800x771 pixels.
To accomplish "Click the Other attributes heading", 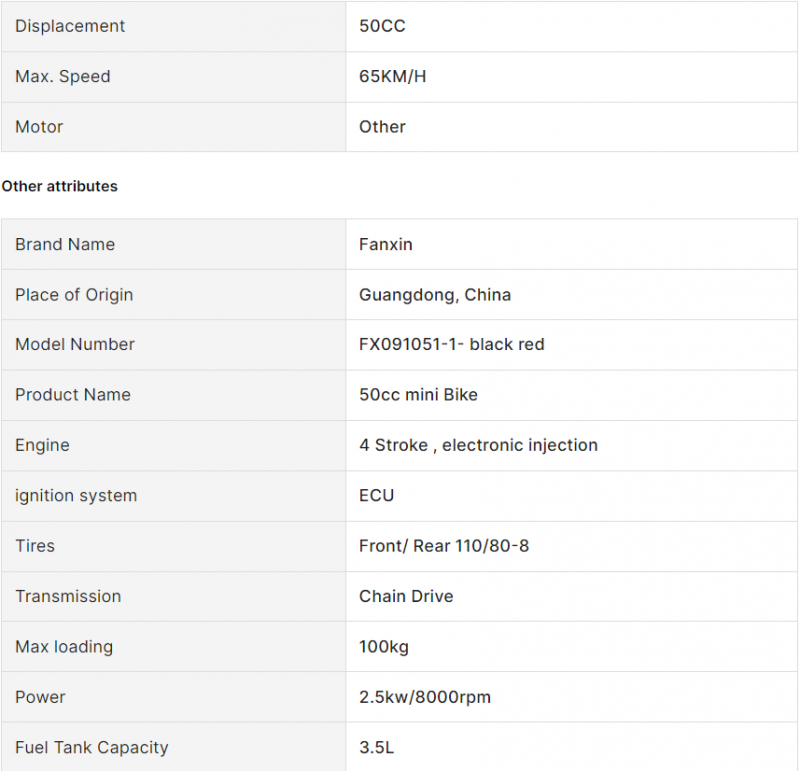I will [60, 186].
